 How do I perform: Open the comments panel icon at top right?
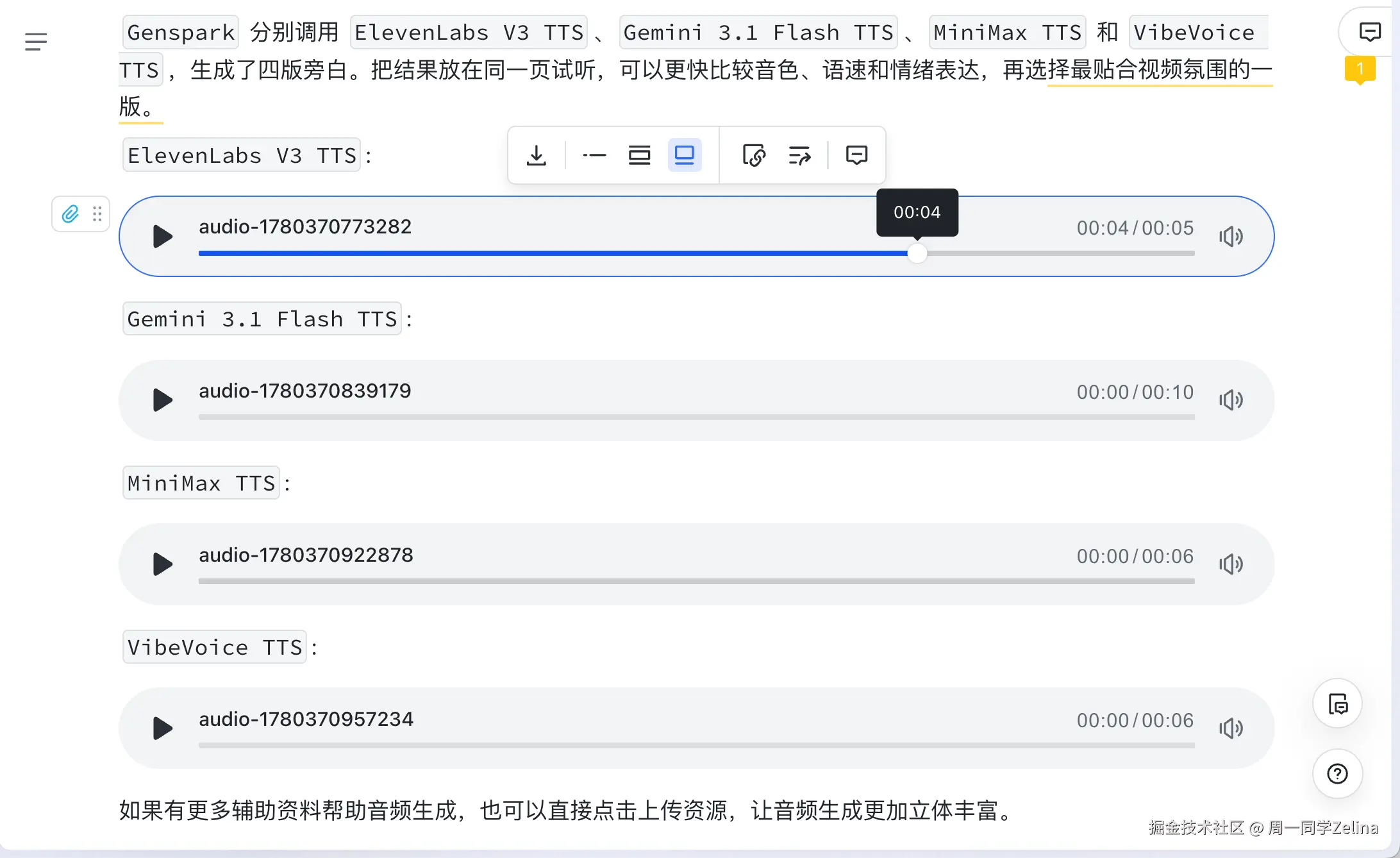pyautogui.click(x=1370, y=31)
